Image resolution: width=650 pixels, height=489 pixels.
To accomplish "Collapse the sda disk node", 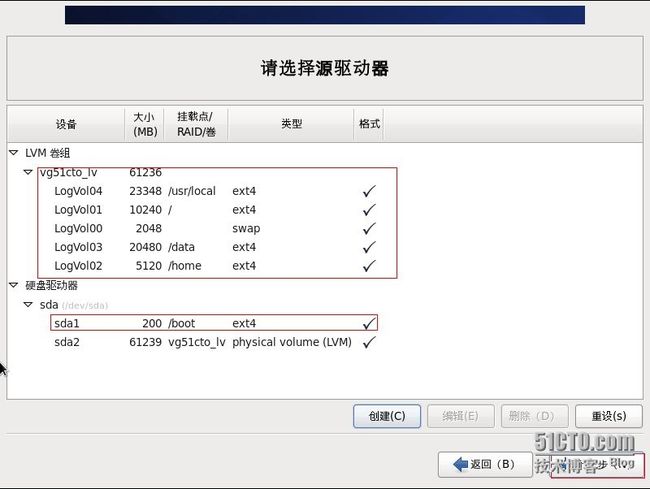I will [29, 304].
